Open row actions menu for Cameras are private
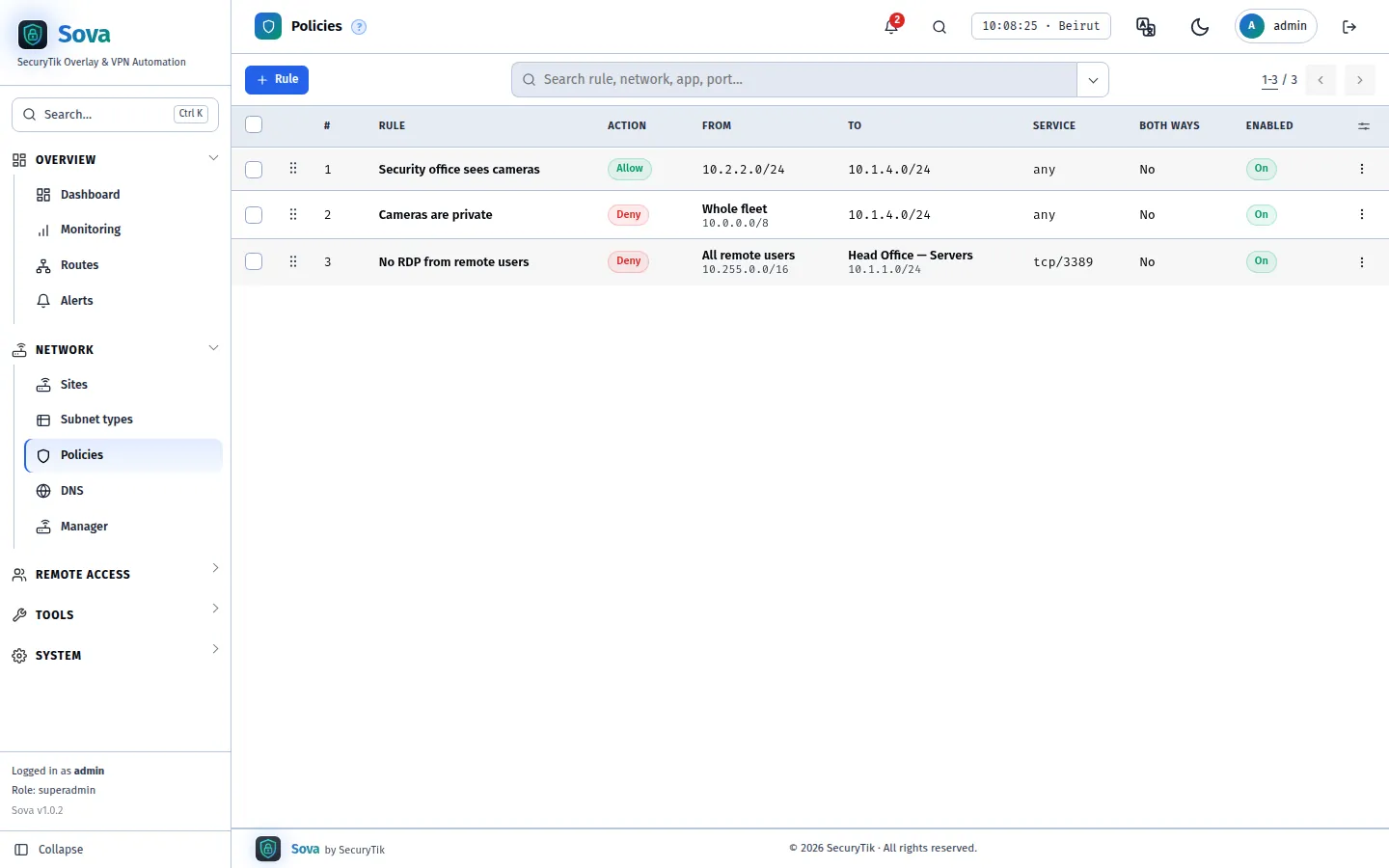The image size is (1389, 868). 1362,215
